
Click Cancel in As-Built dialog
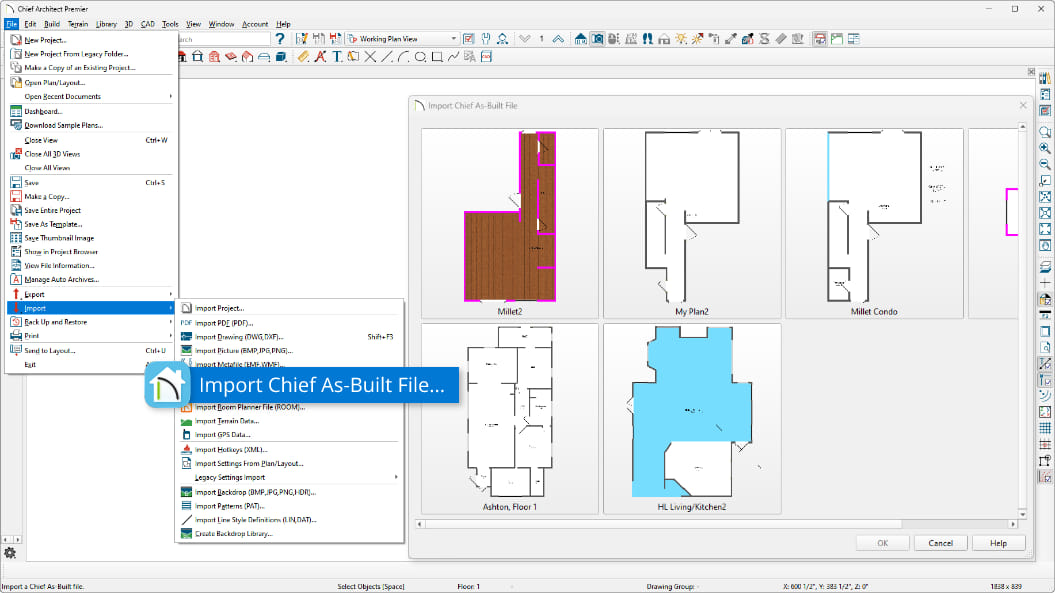941,543
